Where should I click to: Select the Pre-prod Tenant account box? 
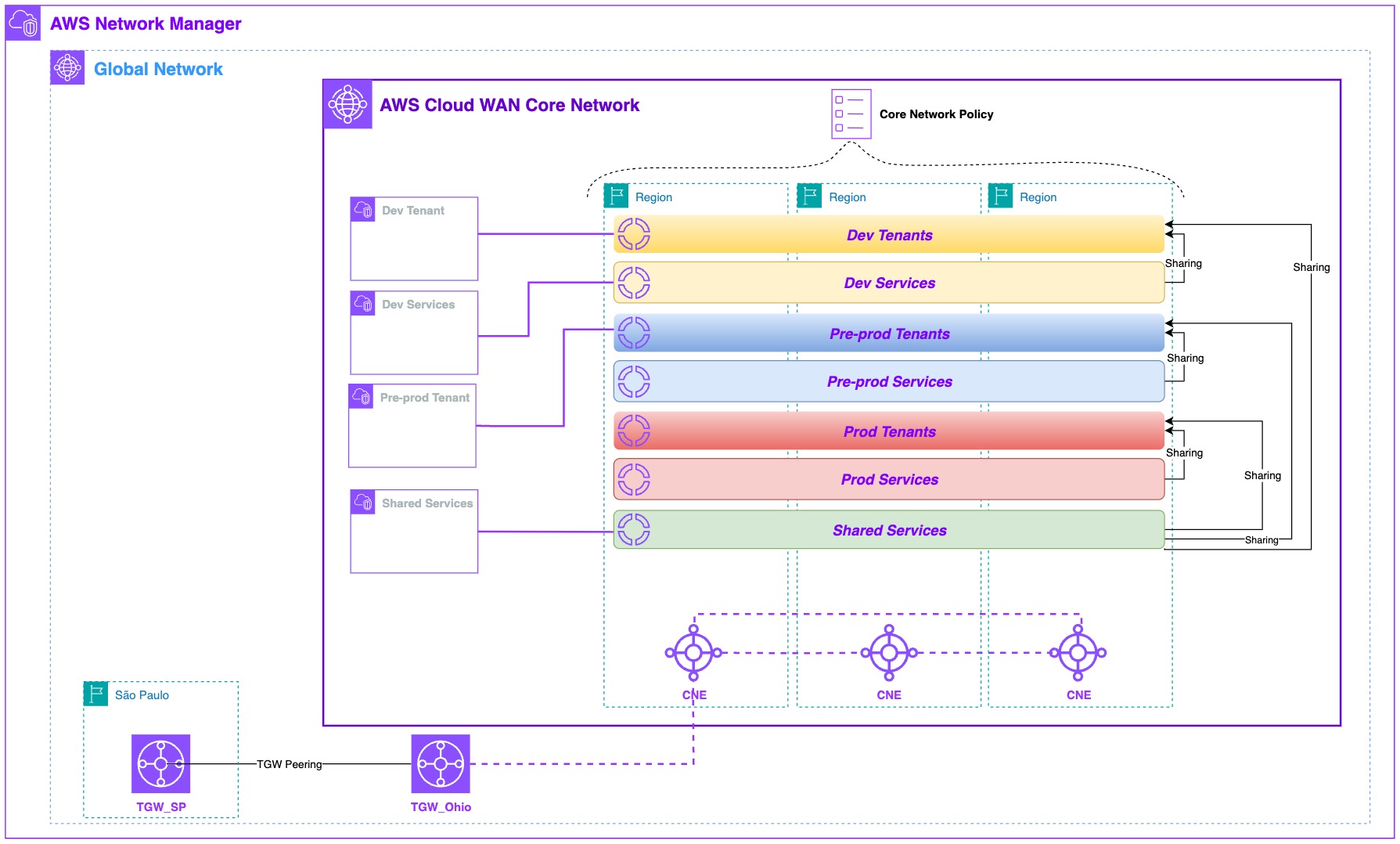[x=411, y=425]
